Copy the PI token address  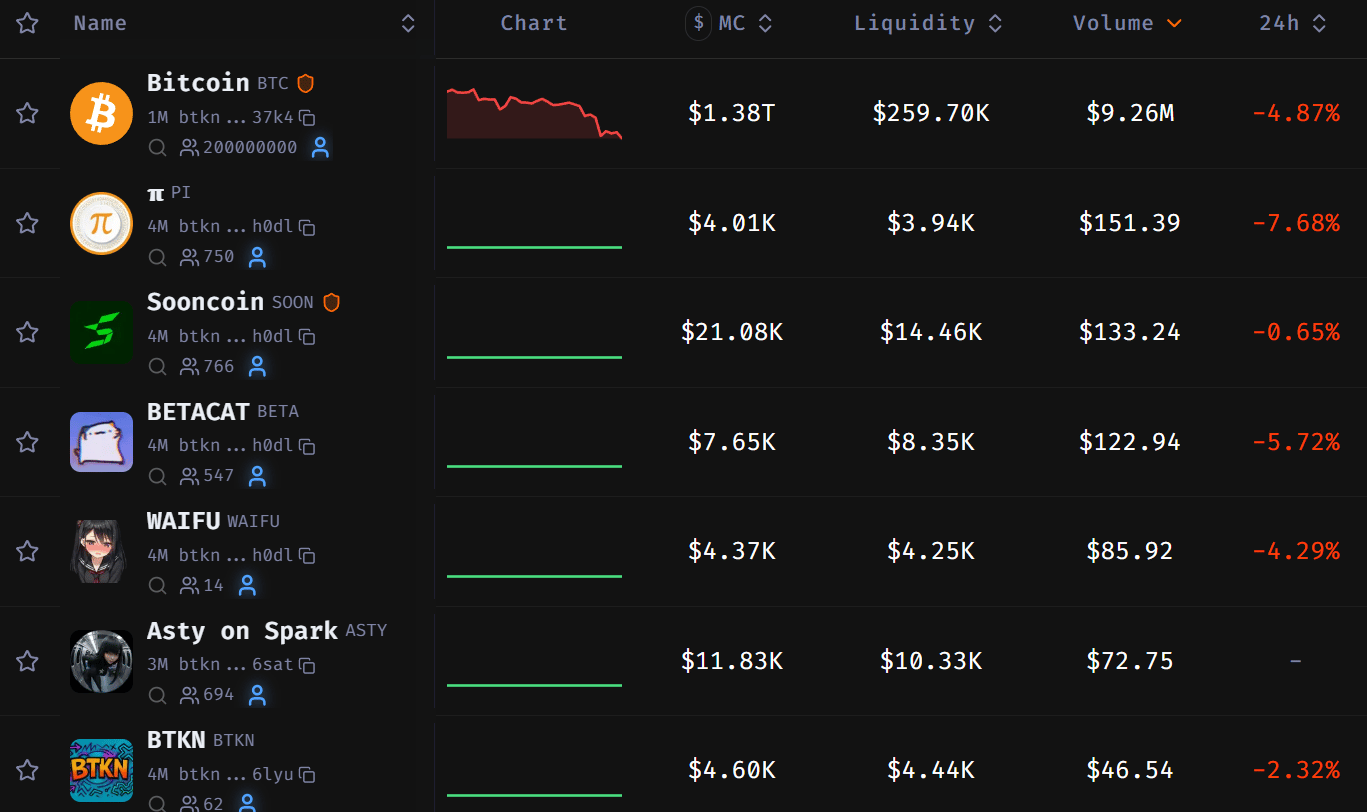click(x=308, y=227)
